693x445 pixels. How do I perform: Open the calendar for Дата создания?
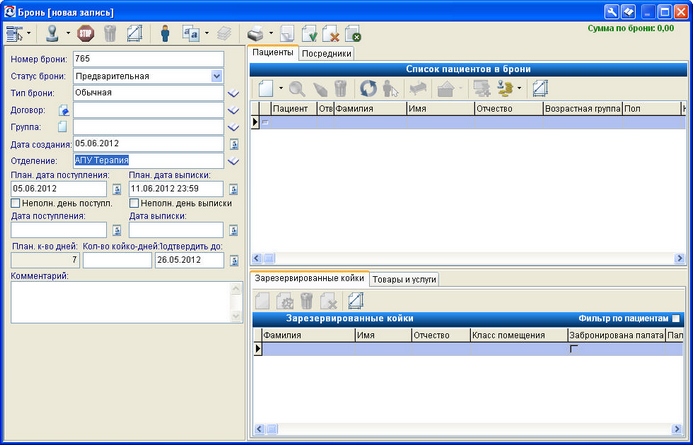234,144
